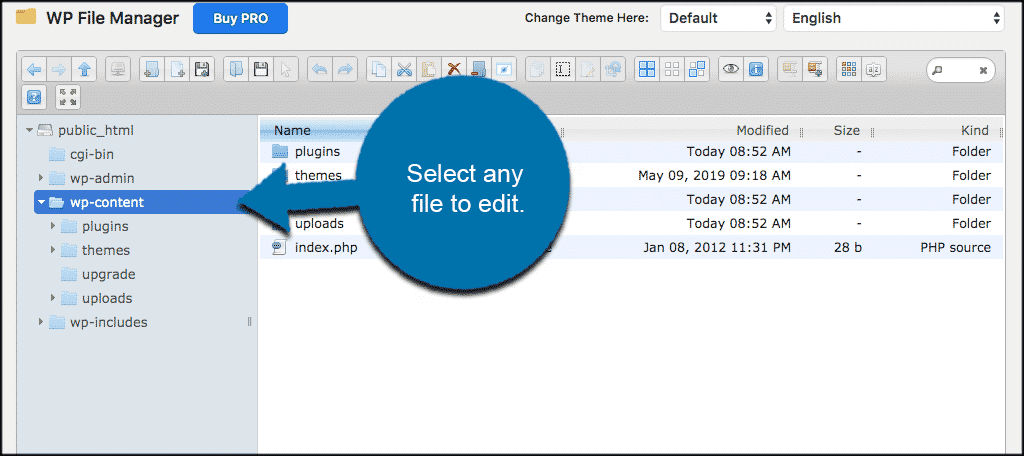The height and width of the screenshot is (456, 1024).
Task: Click the delete red X icon
Action: click(x=454, y=69)
